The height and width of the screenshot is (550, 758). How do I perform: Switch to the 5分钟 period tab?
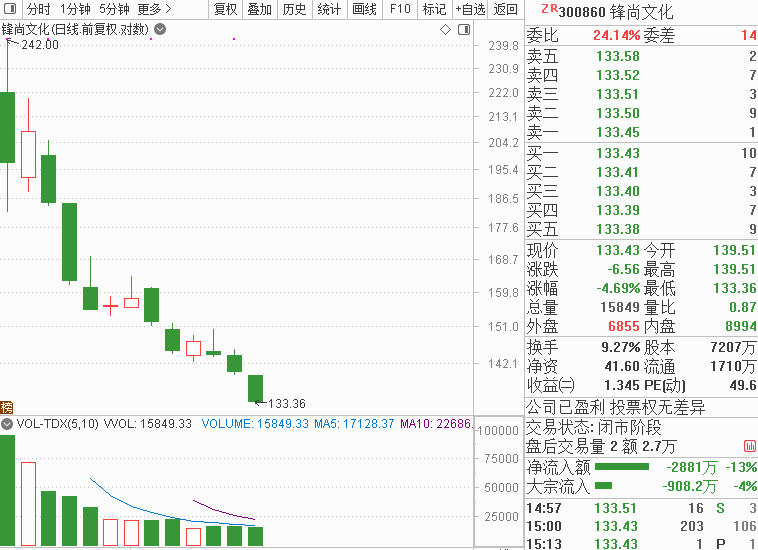pyautogui.click(x=115, y=9)
